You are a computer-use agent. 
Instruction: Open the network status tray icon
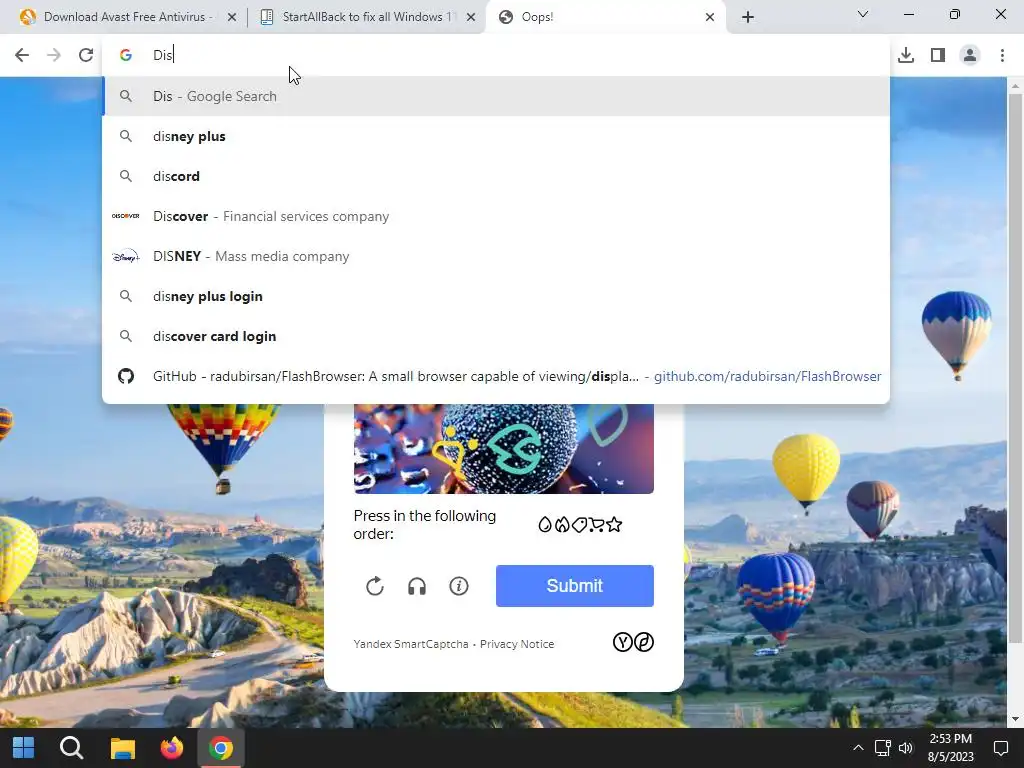click(882, 748)
